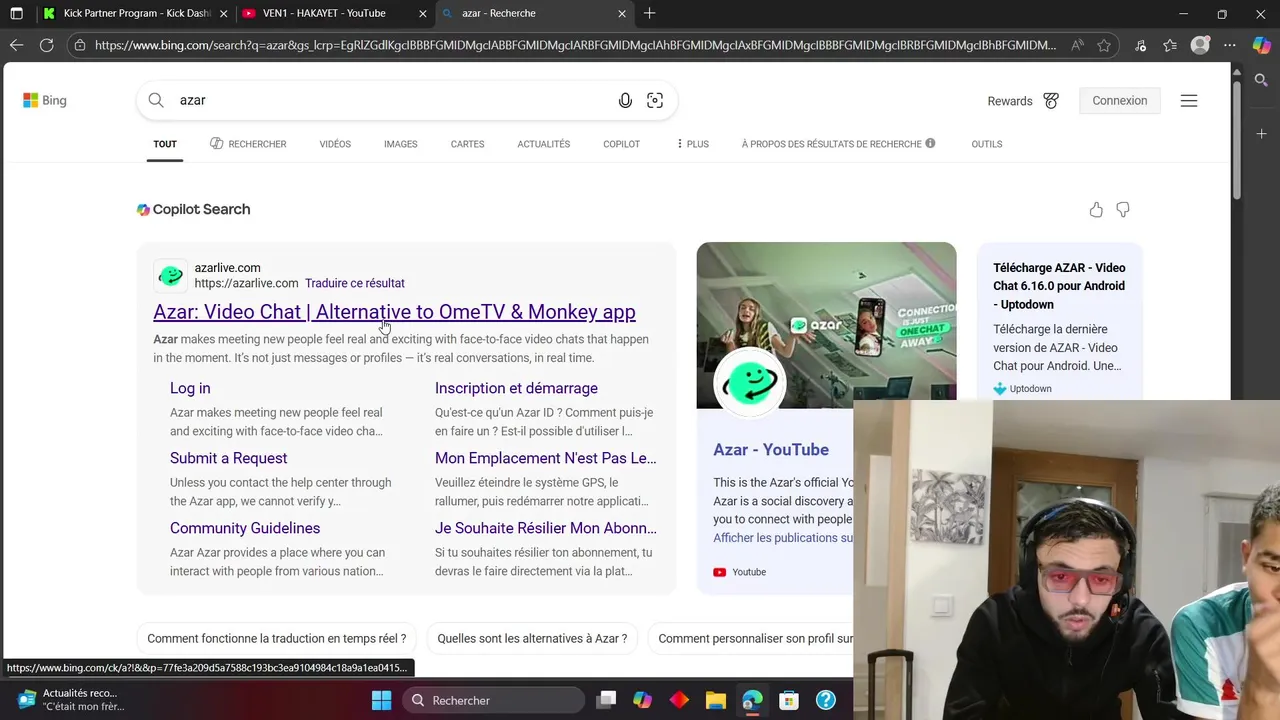Screen dimensions: 1280x720
Task: Click the Bing logo
Action: (45, 100)
